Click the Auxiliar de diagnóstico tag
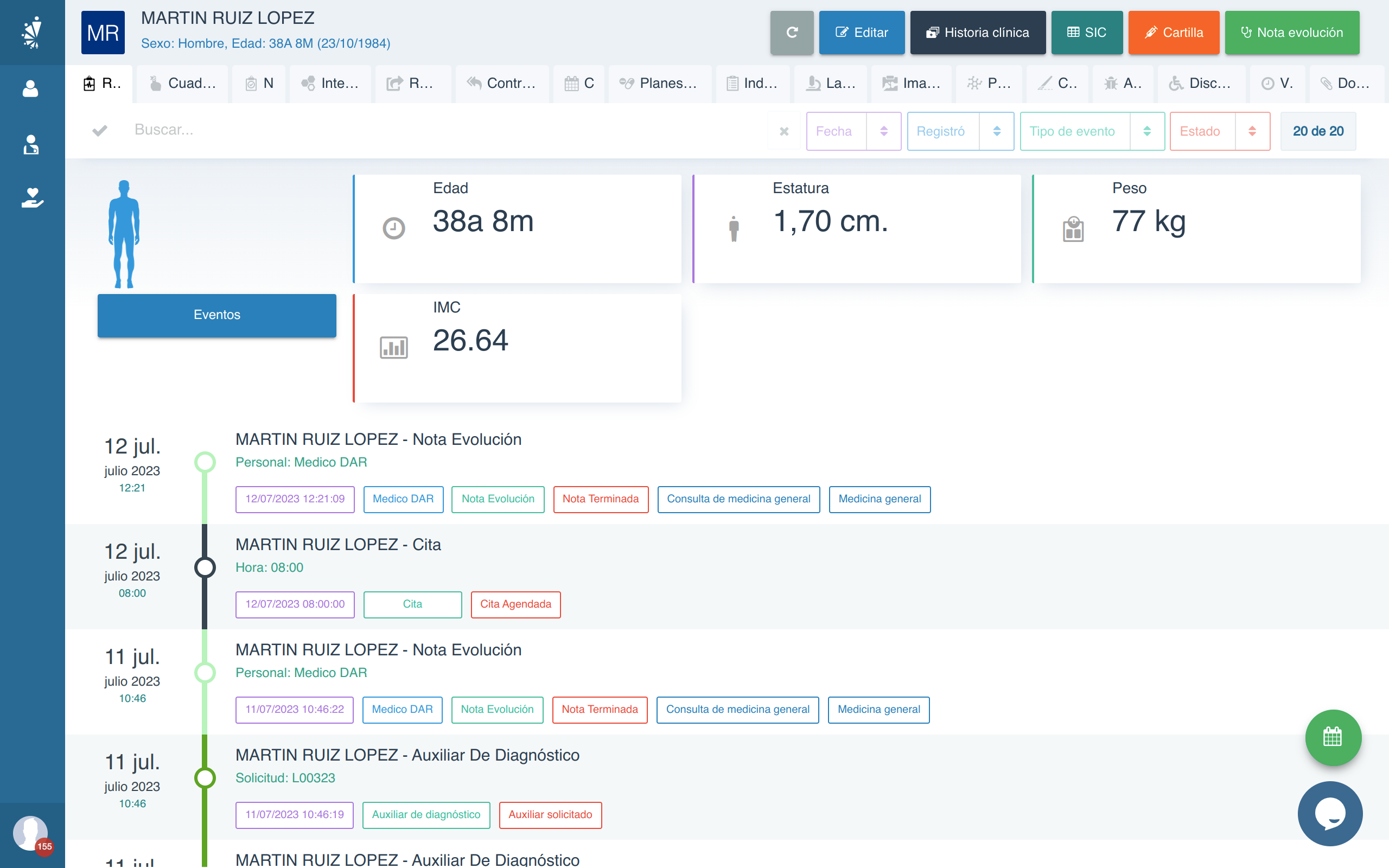This screenshot has width=1389, height=868. (426, 815)
